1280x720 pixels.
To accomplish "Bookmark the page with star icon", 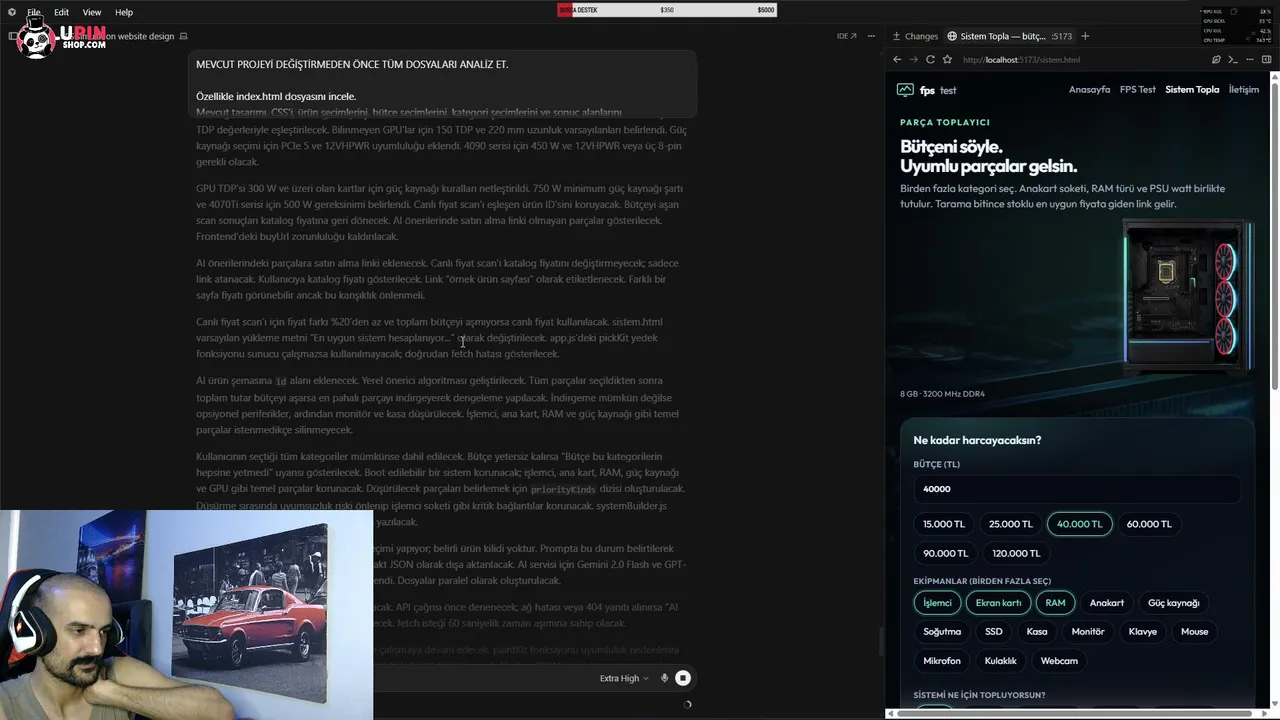I will click(x=947, y=60).
